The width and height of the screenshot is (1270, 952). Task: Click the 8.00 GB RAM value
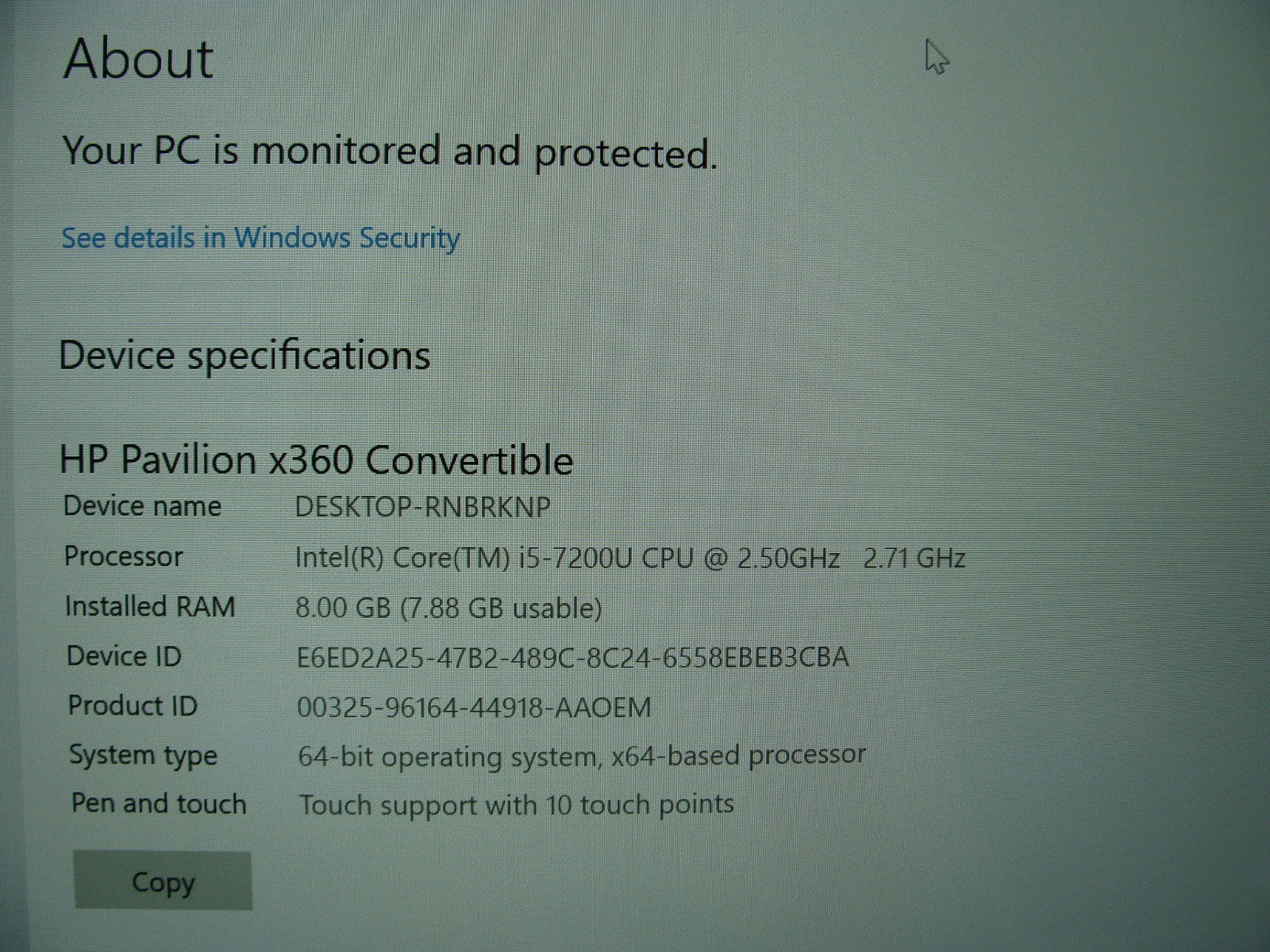(x=448, y=608)
